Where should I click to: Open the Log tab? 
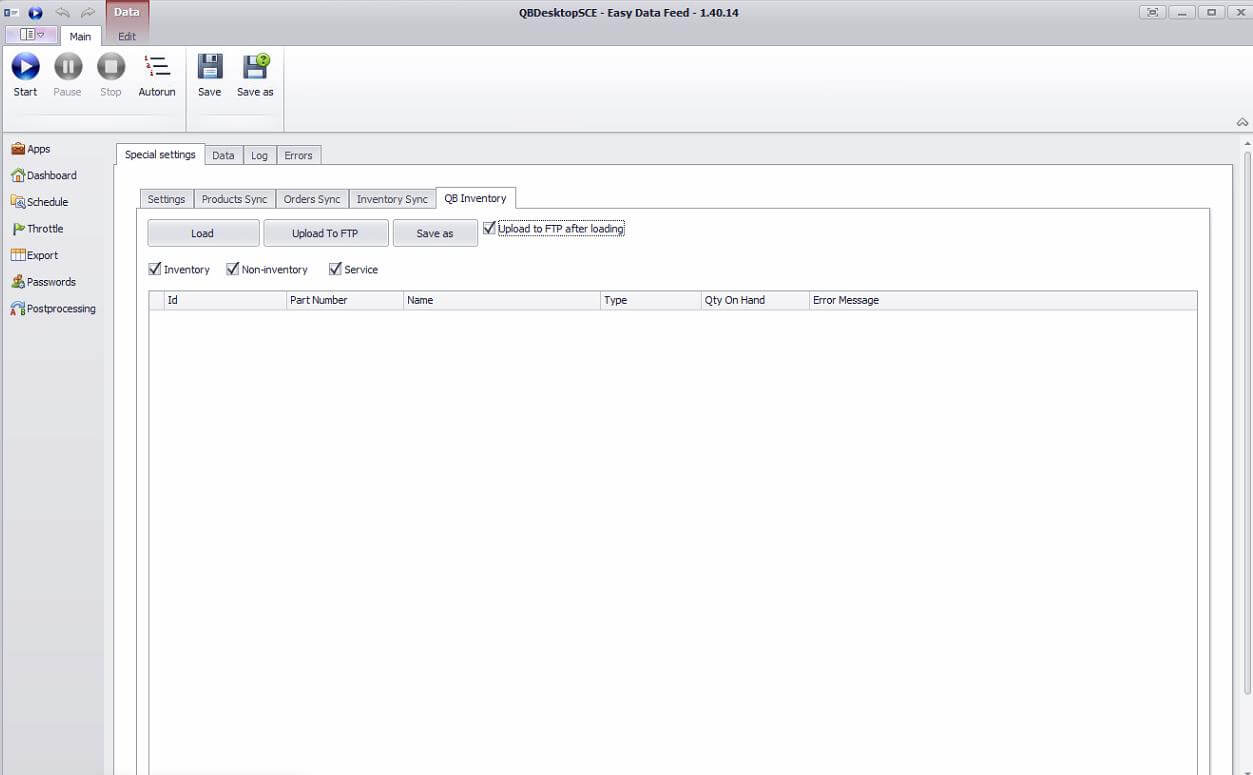(259, 156)
